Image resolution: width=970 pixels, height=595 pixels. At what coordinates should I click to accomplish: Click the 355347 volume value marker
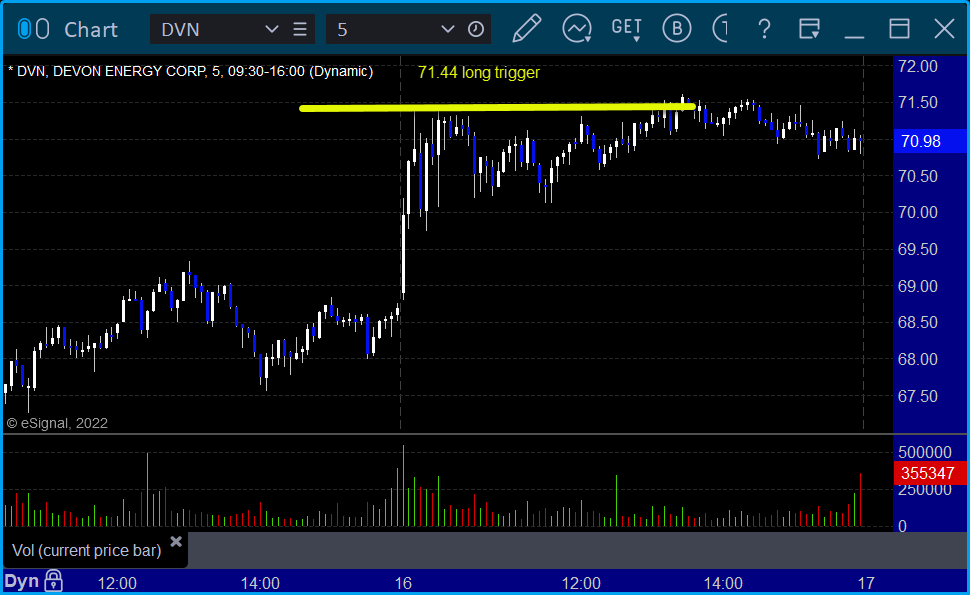click(930, 473)
